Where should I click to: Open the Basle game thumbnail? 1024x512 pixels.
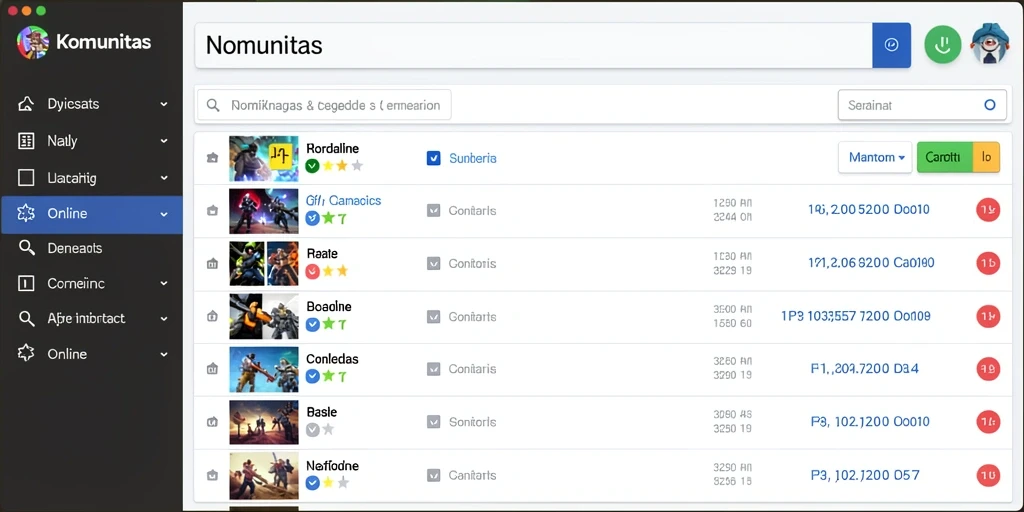click(264, 423)
